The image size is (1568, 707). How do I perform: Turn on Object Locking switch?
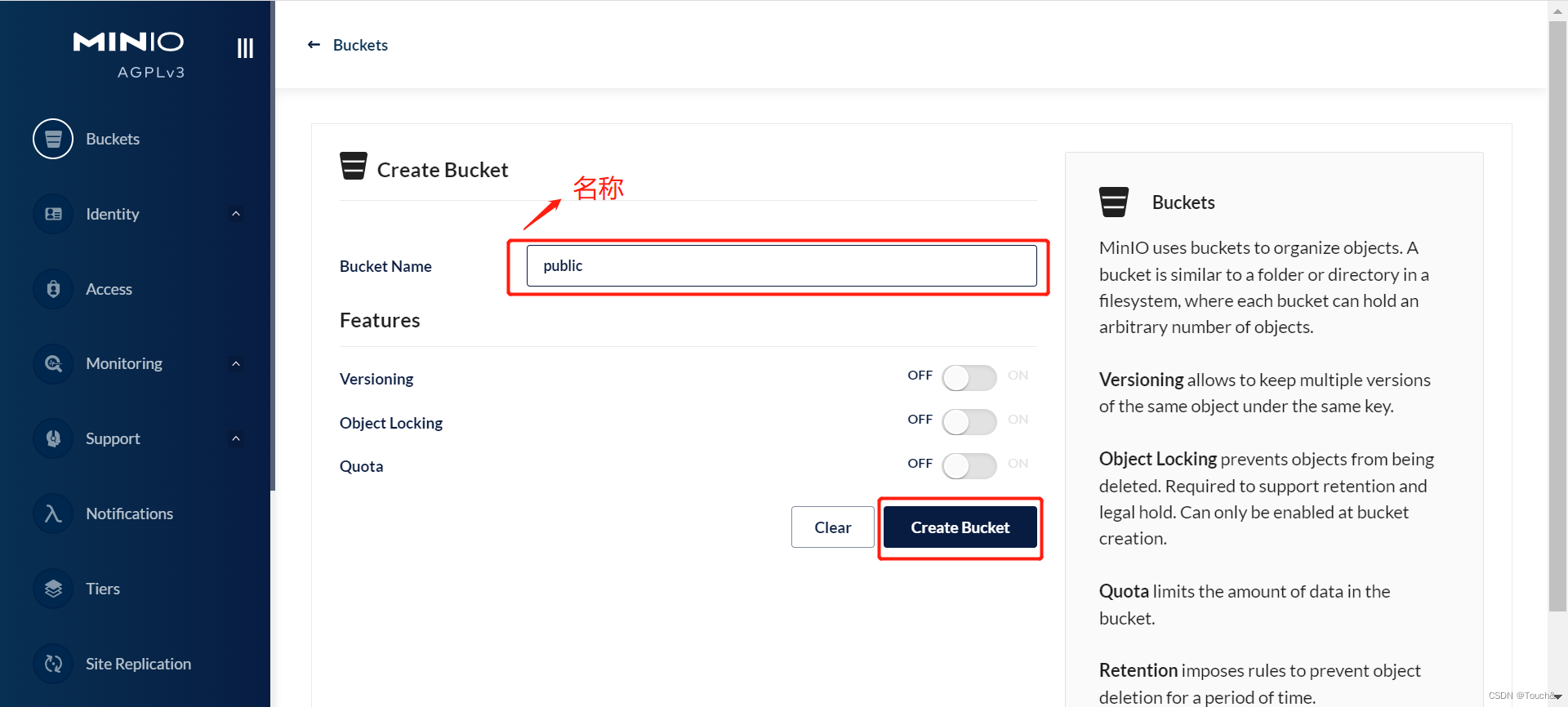(969, 422)
